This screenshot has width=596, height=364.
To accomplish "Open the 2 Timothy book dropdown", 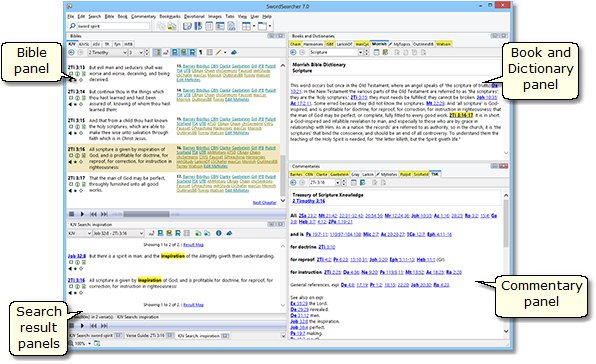I will point(124,52).
